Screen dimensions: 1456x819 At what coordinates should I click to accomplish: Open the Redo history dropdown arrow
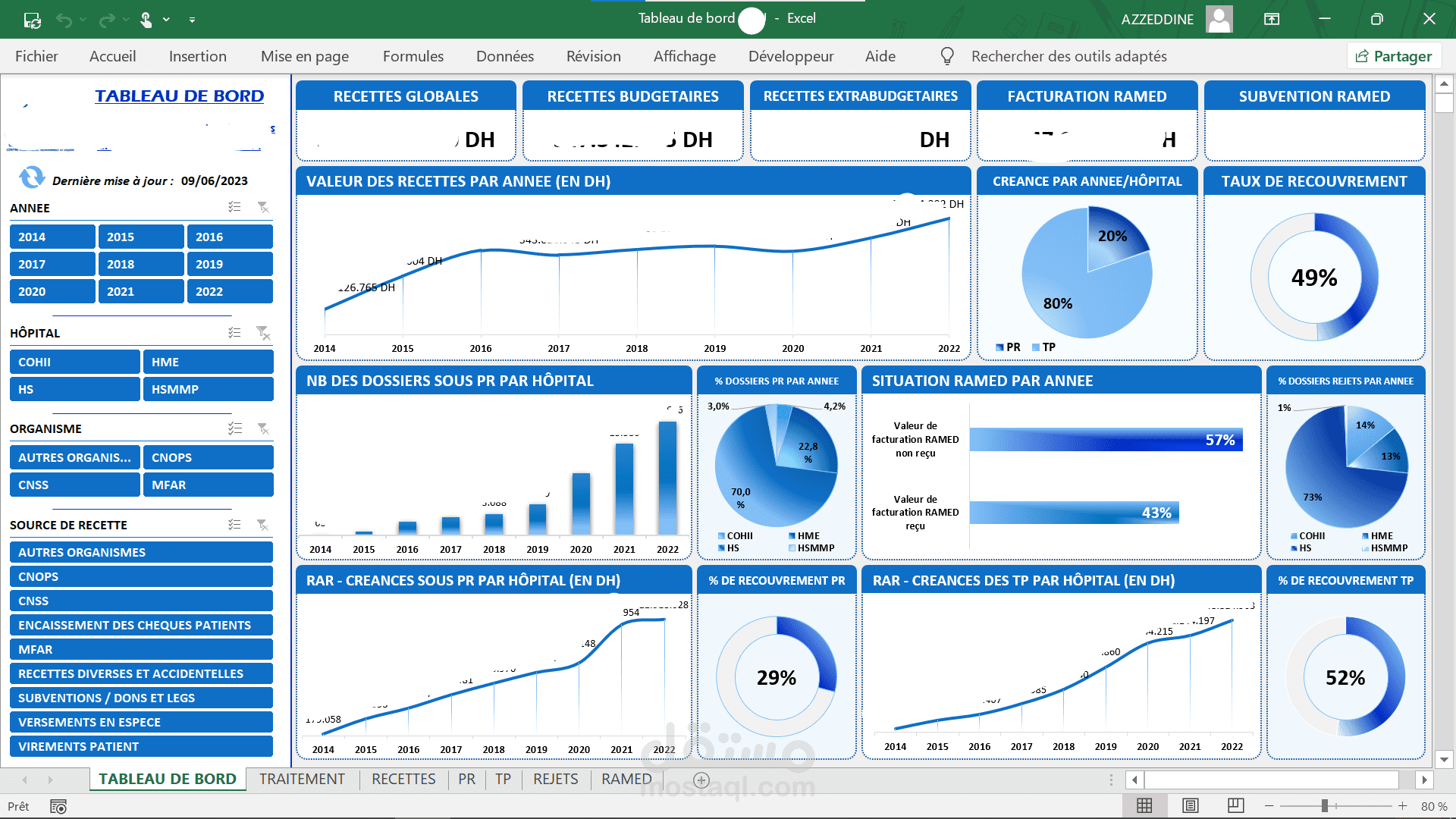[126, 20]
